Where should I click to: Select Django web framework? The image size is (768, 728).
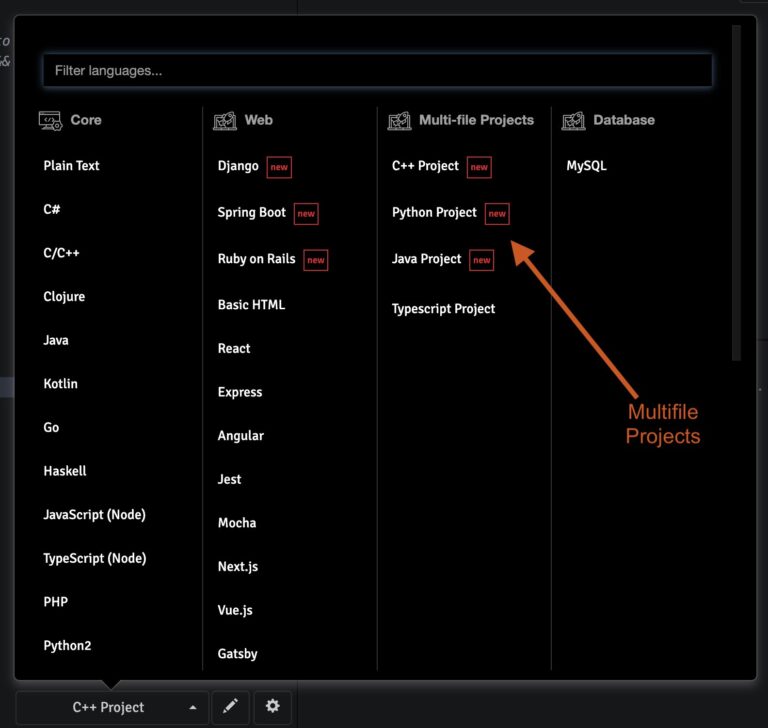pos(238,166)
